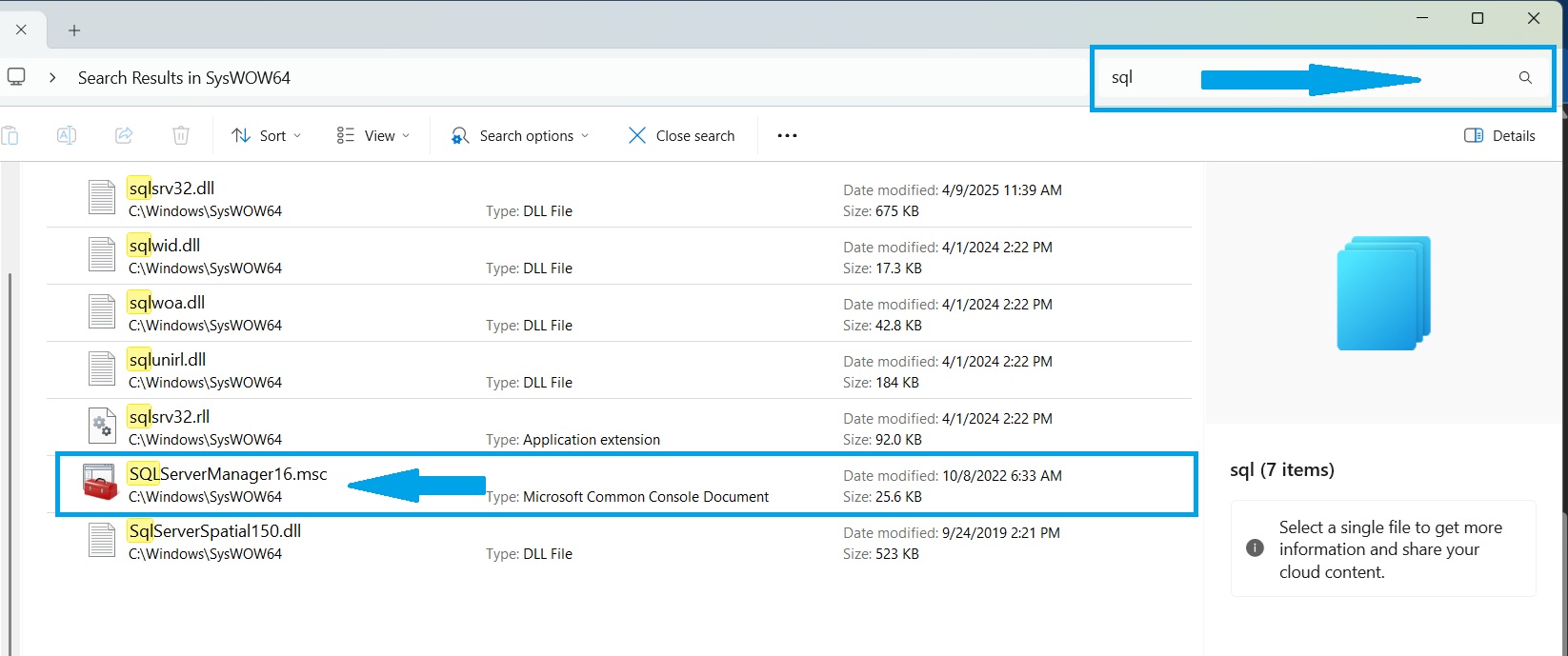Click the Size: 42.8 KB text
This screenshot has height=656, width=1568.
(x=882, y=326)
